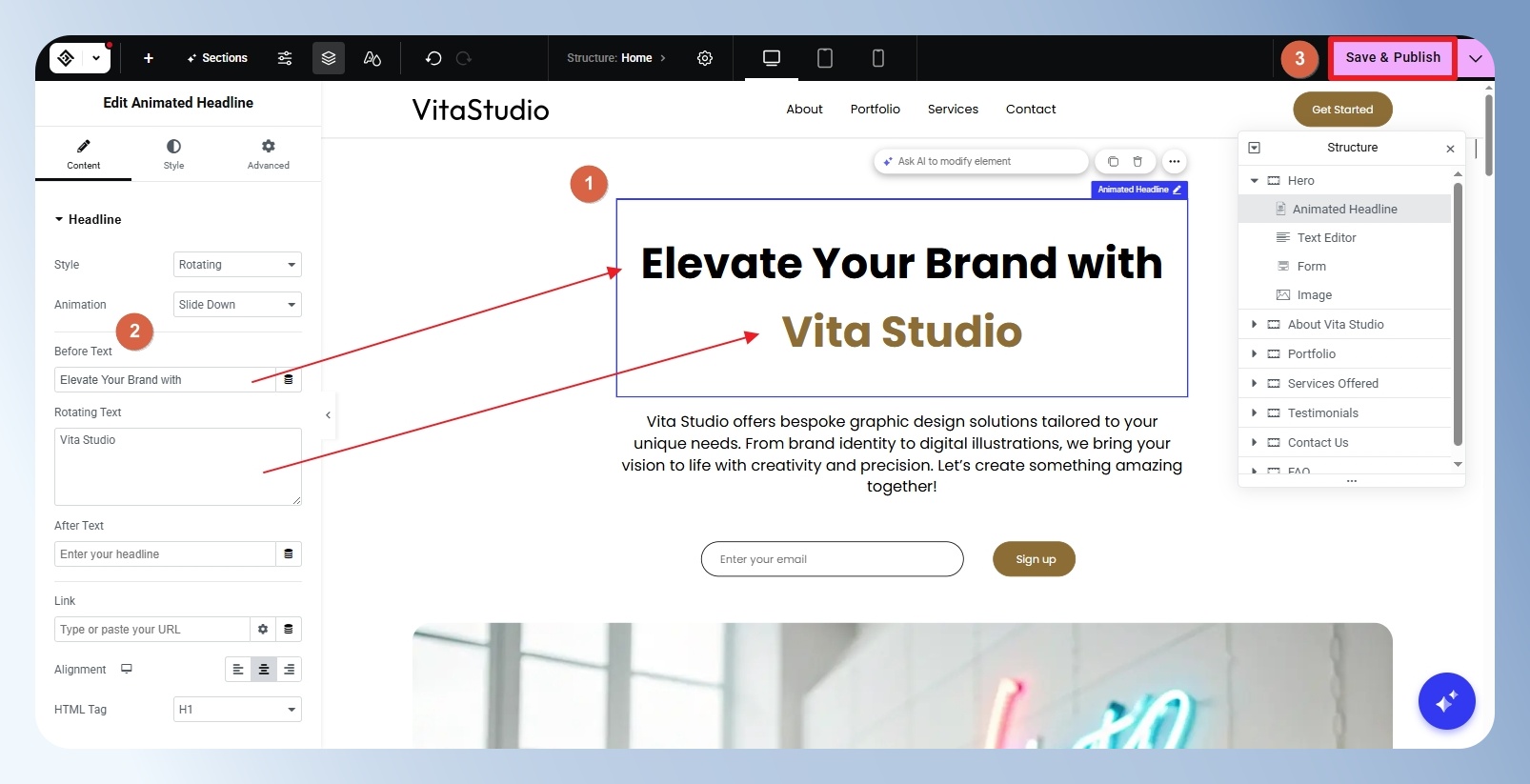Duplicate element using copy icon
The height and width of the screenshot is (784, 1530).
[1113, 161]
